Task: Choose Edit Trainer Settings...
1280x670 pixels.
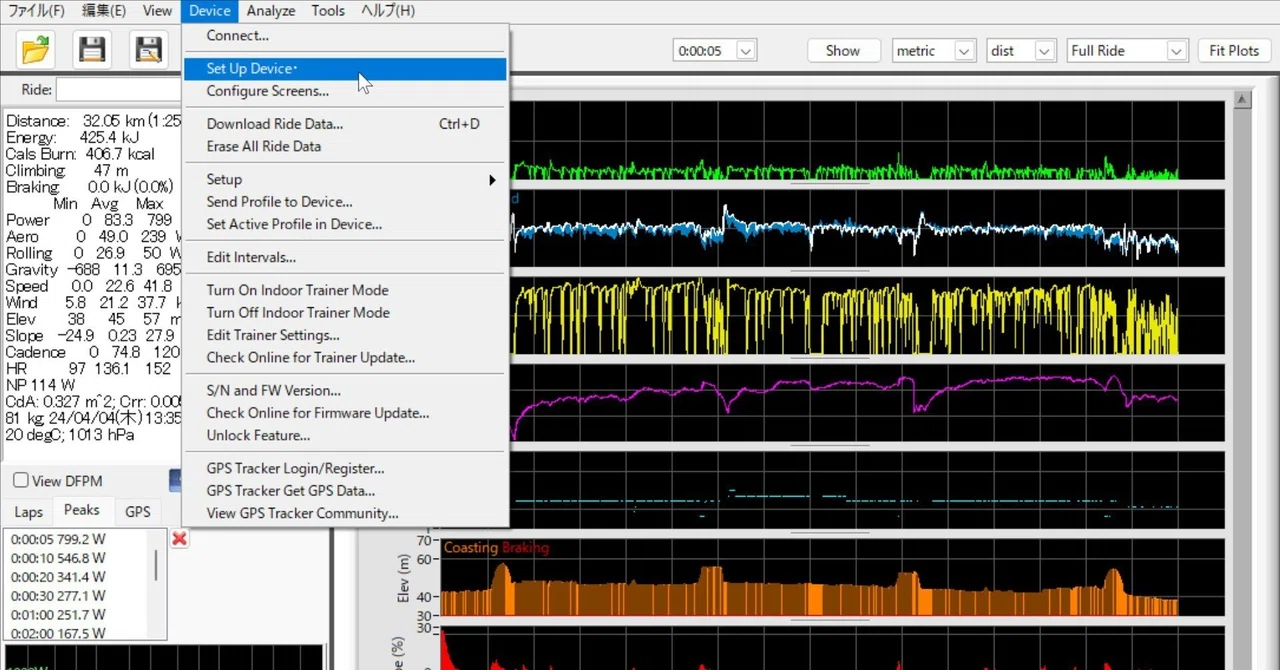Action: click(345, 335)
